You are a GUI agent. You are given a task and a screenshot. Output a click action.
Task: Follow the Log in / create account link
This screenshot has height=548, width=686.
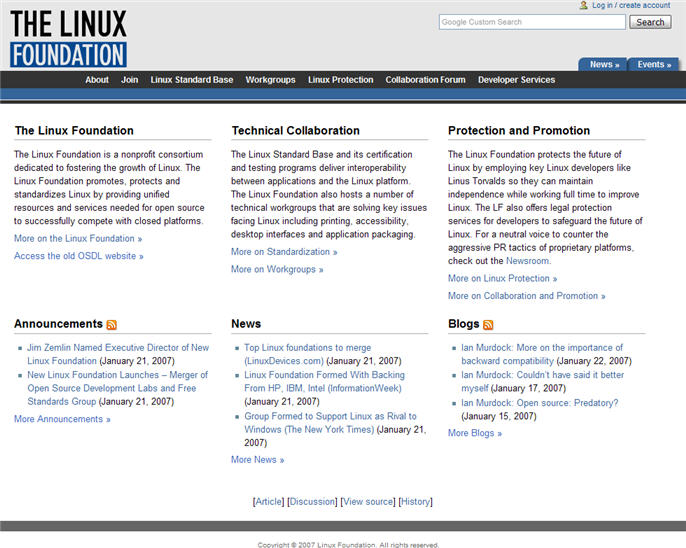tap(631, 6)
